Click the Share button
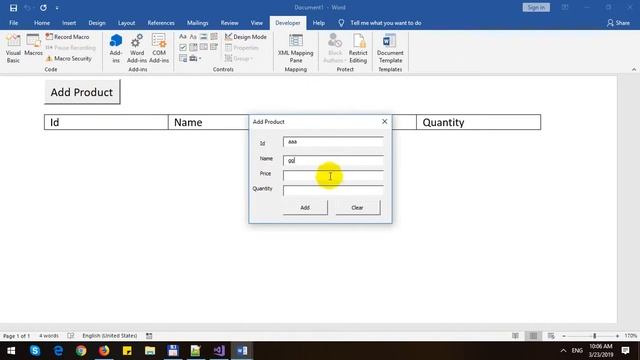This screenshot has width=640, height=360. coord(618,23)
